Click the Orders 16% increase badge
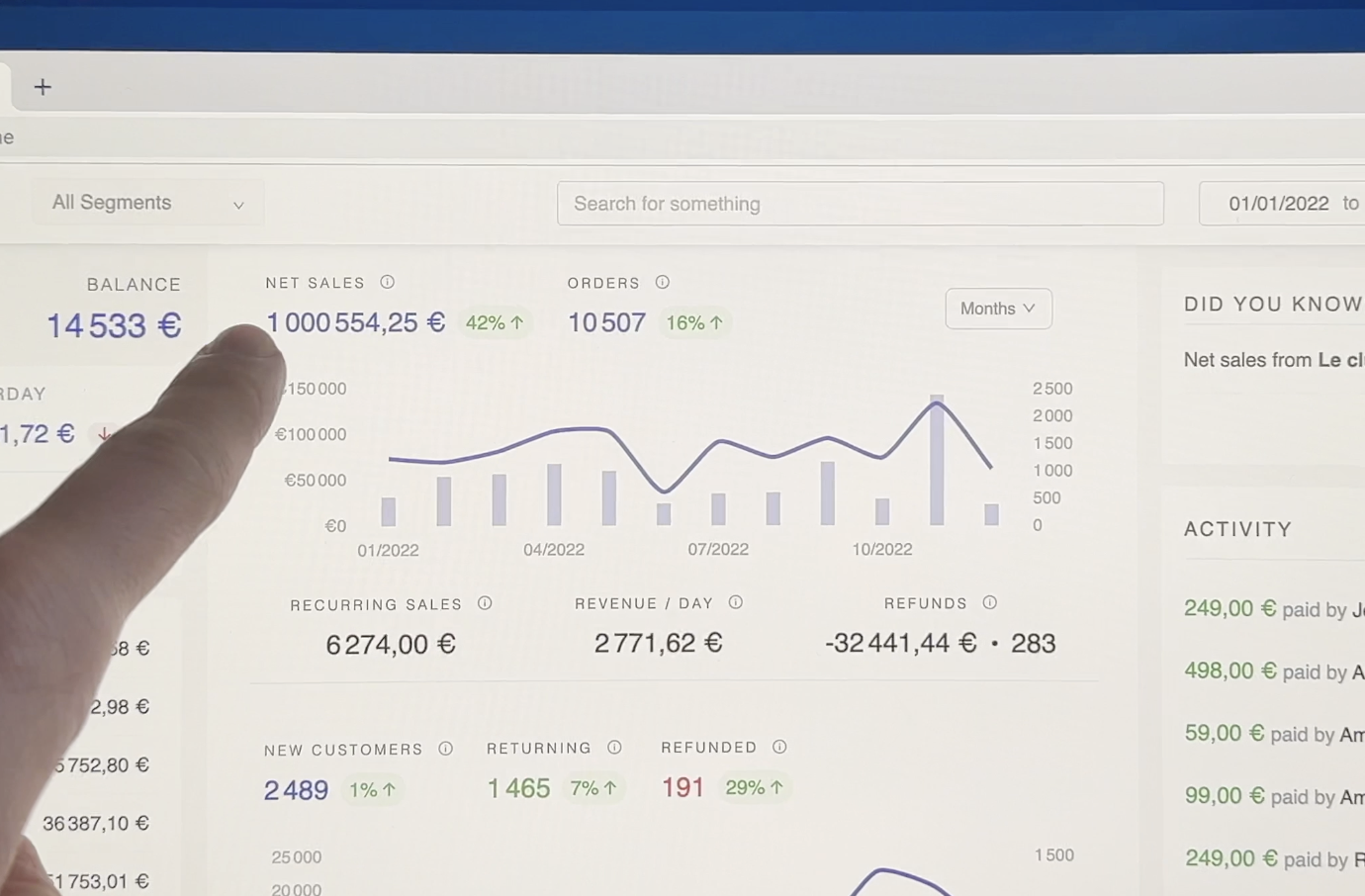 694,323
